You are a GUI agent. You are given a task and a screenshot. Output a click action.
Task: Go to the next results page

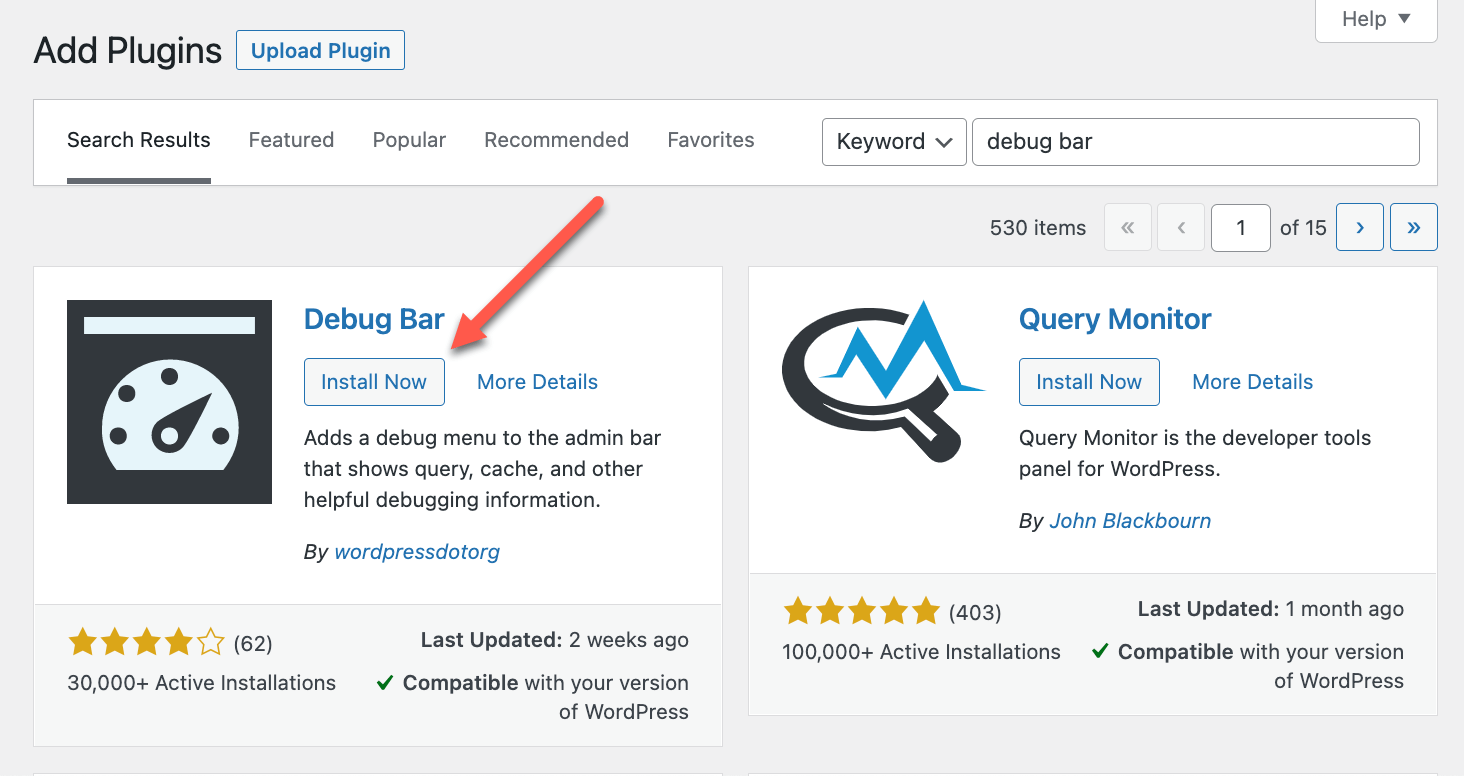(1360, 227)
